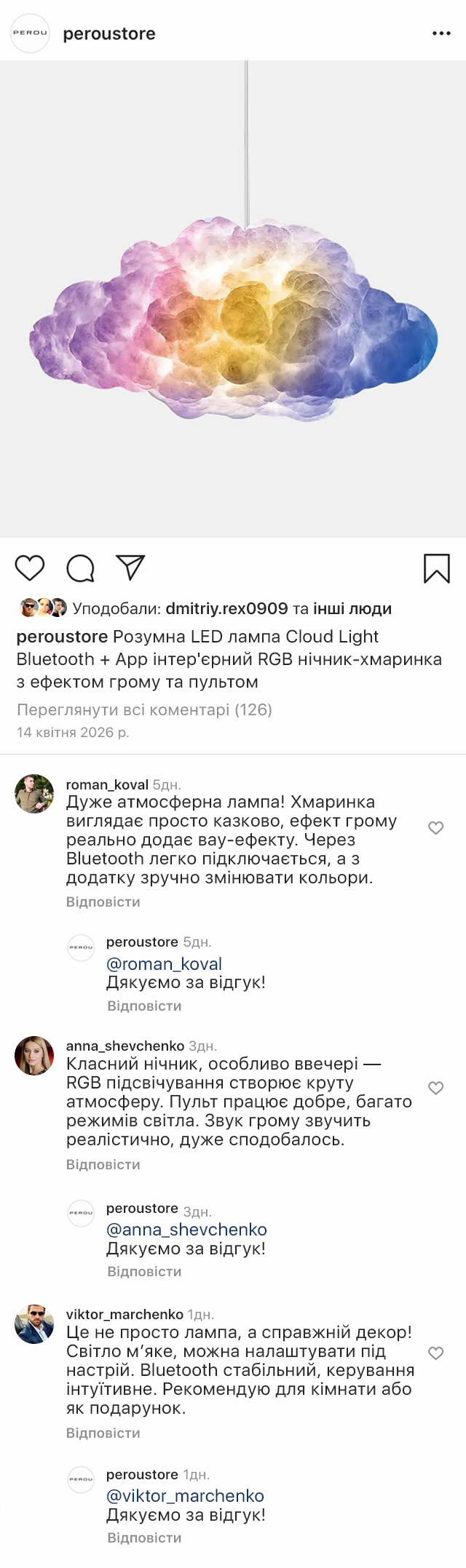Click the Perou logo avatar in header

(x=30, y=33)
